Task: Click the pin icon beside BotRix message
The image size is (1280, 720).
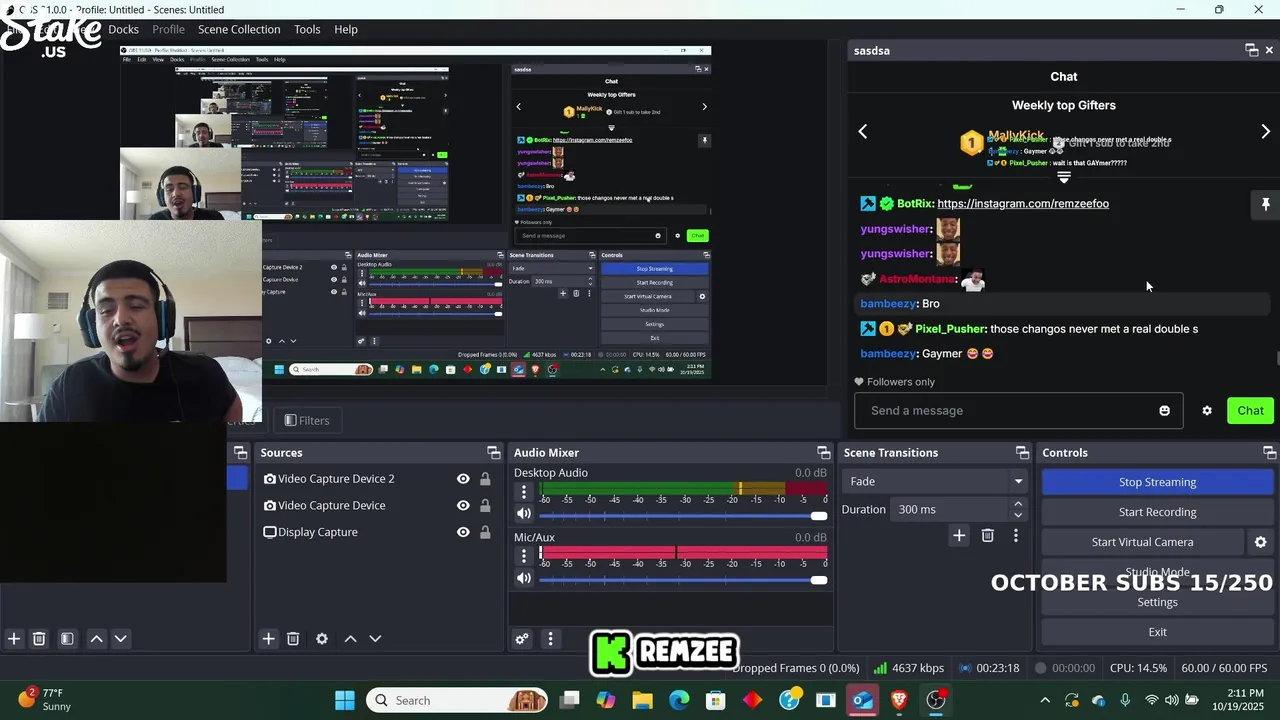Action: 1265,204
